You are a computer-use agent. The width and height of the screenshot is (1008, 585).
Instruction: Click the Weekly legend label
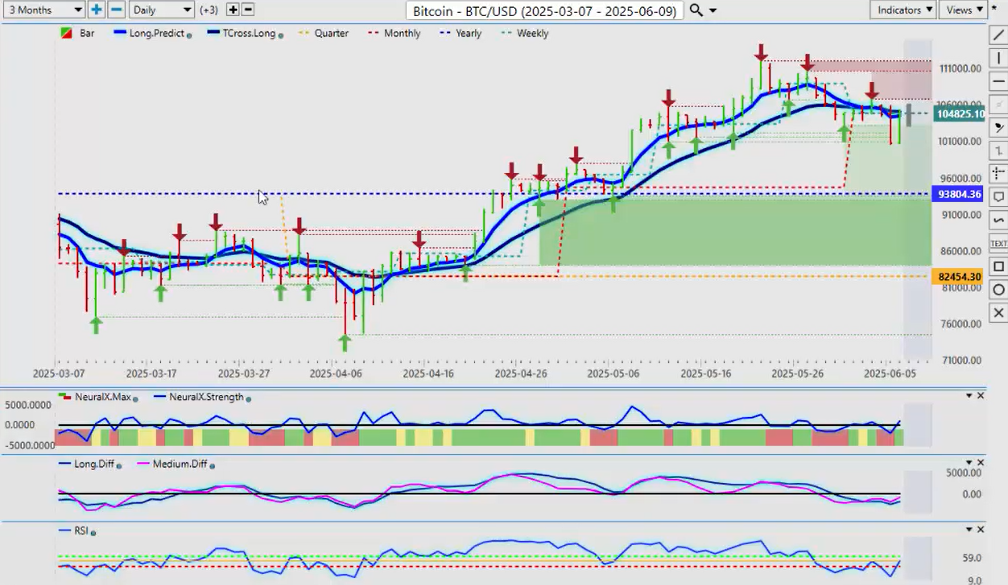[x=532, y=33]
